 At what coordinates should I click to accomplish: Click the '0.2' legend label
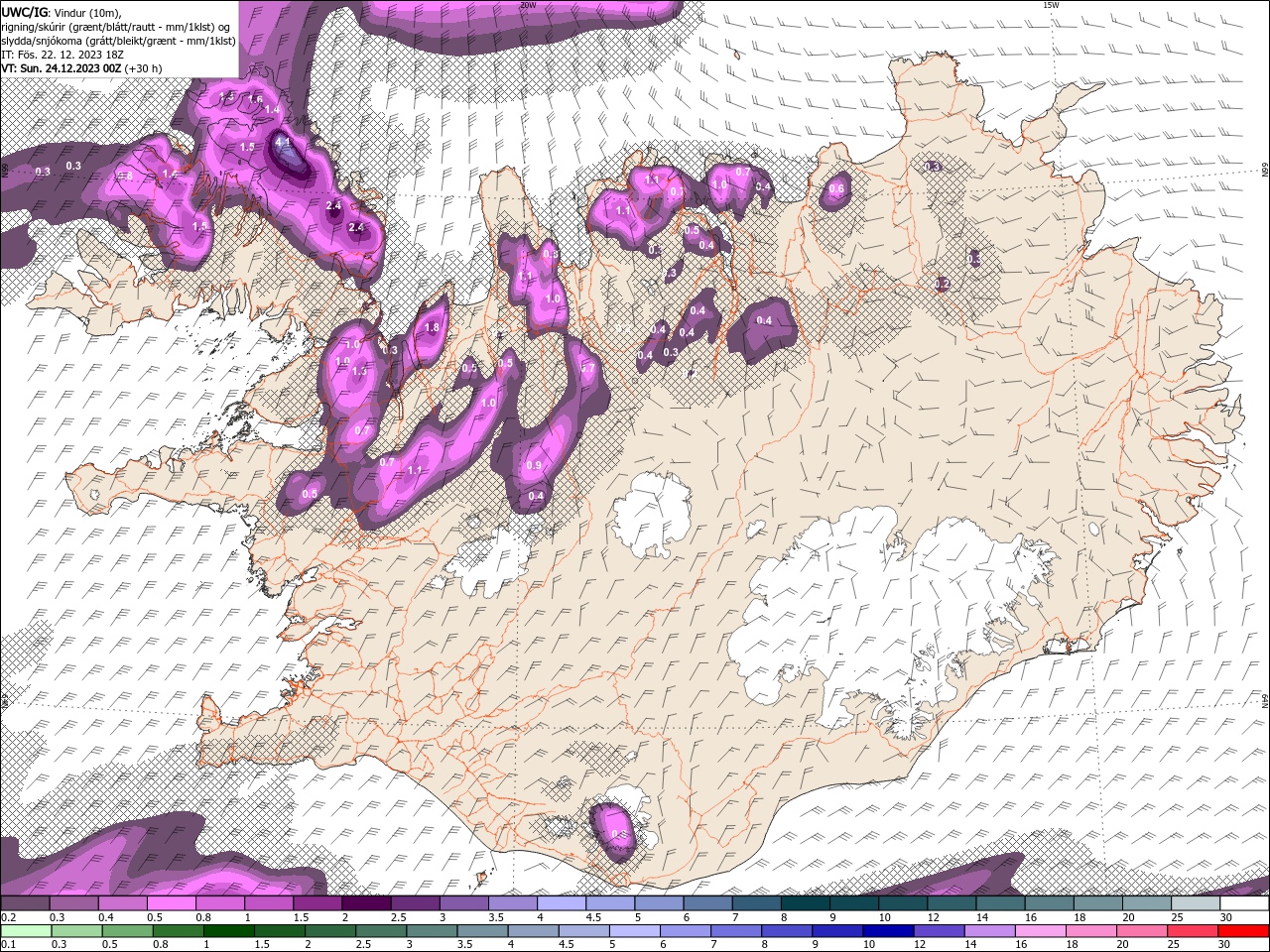click(7, 917)
